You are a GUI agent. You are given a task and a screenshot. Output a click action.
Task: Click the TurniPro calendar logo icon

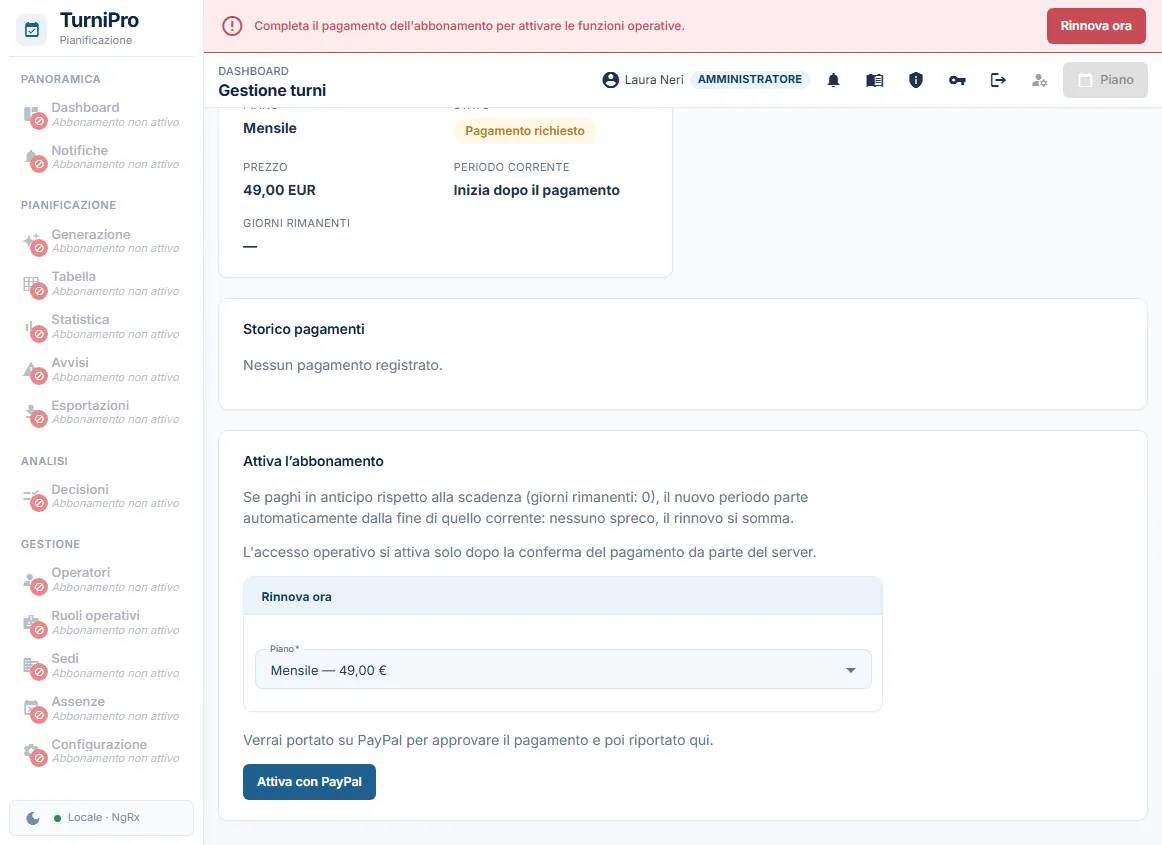click(x=32, y=30)
